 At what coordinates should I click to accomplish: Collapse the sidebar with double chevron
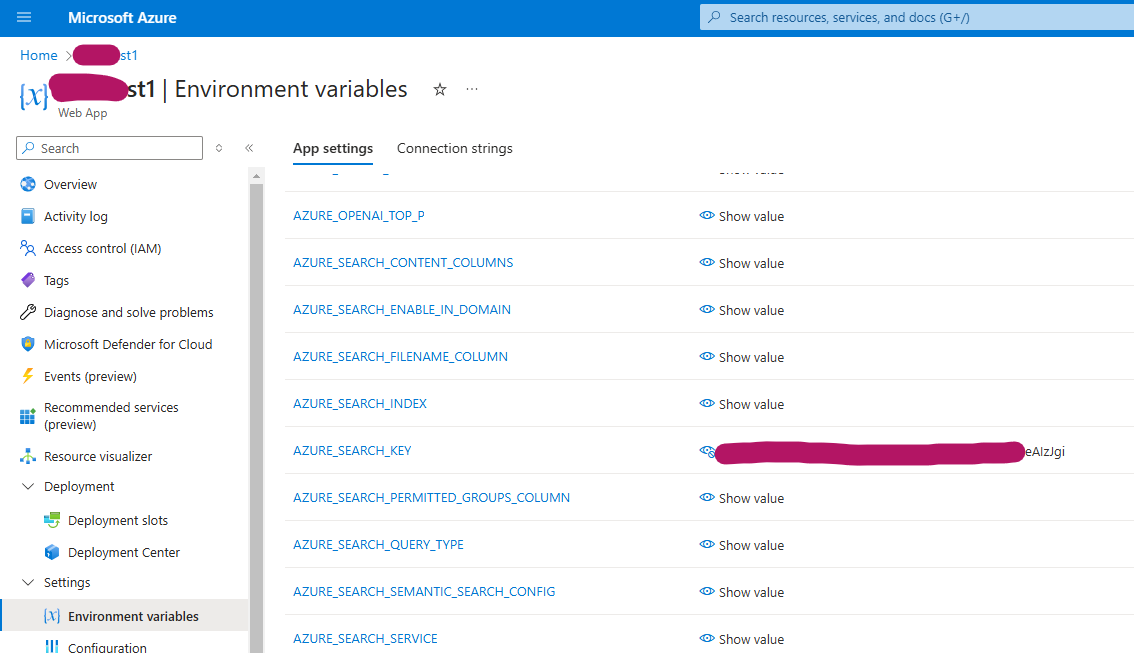point(249,148)
